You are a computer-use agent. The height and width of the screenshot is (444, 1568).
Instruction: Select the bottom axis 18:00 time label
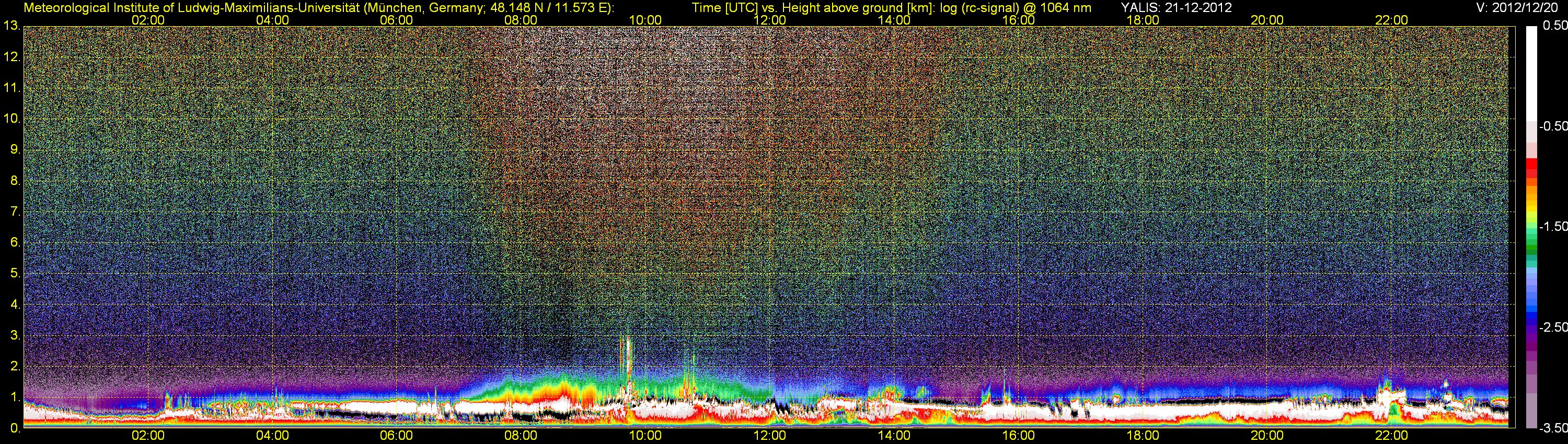point(1143,436)
